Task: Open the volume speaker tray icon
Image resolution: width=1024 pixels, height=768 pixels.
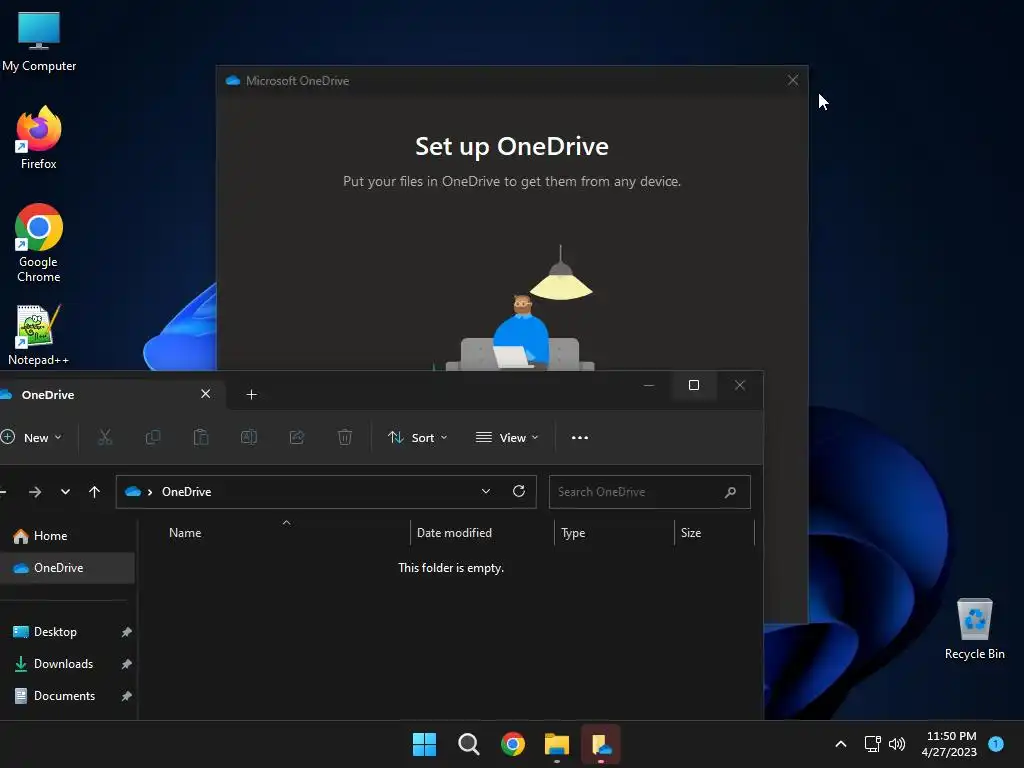Action: (x=897, y=744)
